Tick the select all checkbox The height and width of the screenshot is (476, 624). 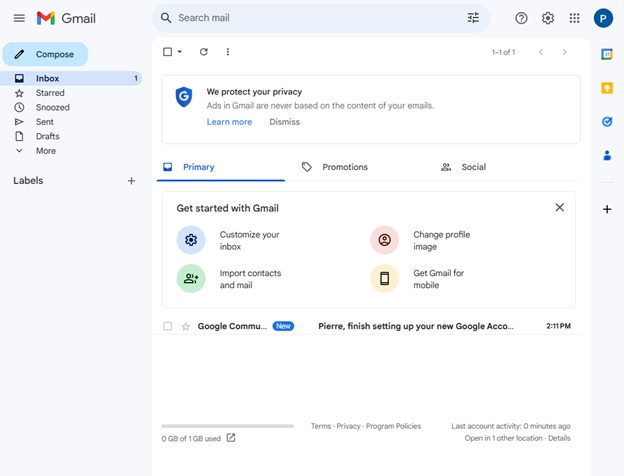168,52
